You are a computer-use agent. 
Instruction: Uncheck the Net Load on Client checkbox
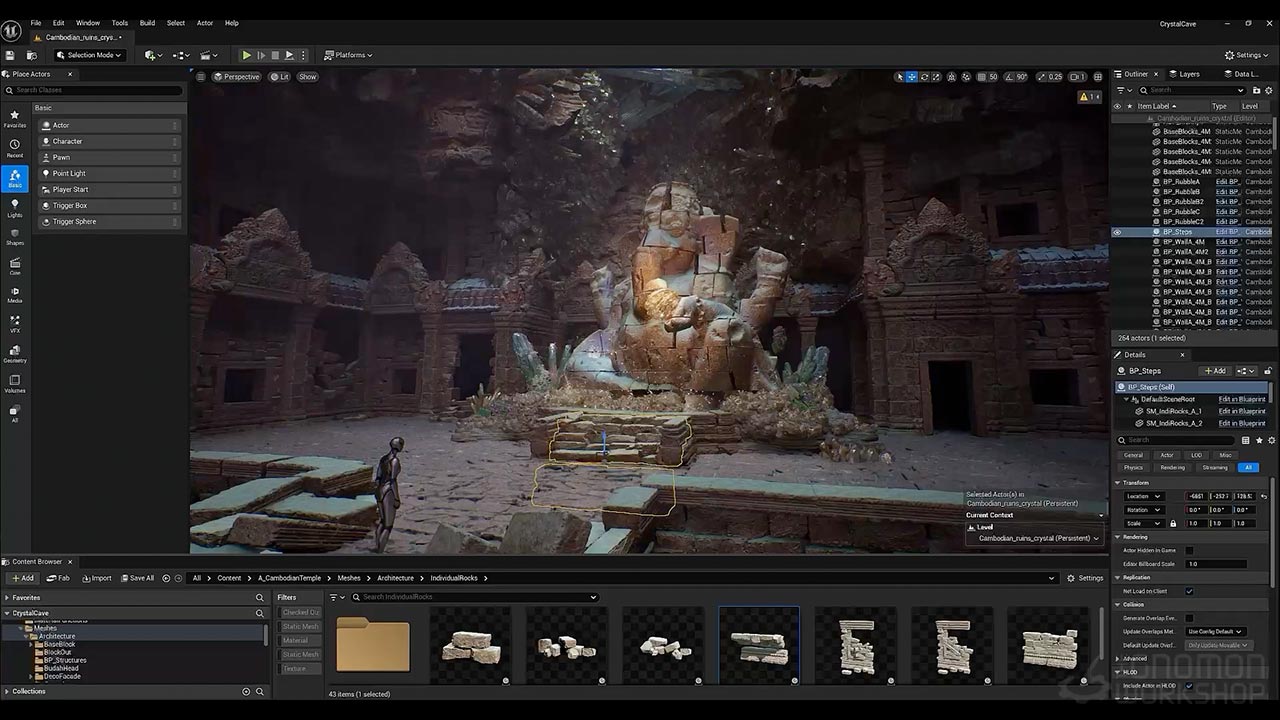pos(1189,591)
